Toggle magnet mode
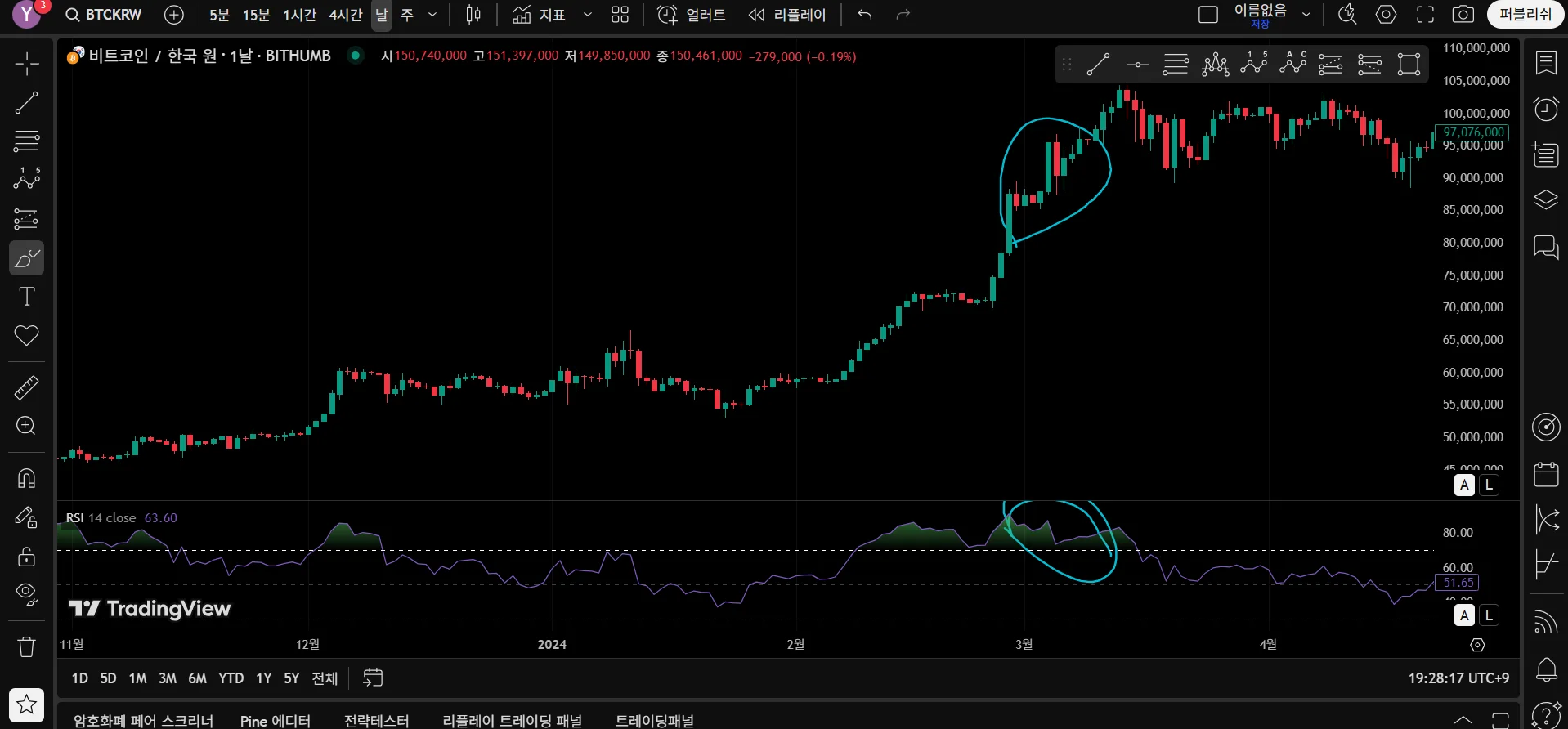1568x729 pixels. (26, 478)
